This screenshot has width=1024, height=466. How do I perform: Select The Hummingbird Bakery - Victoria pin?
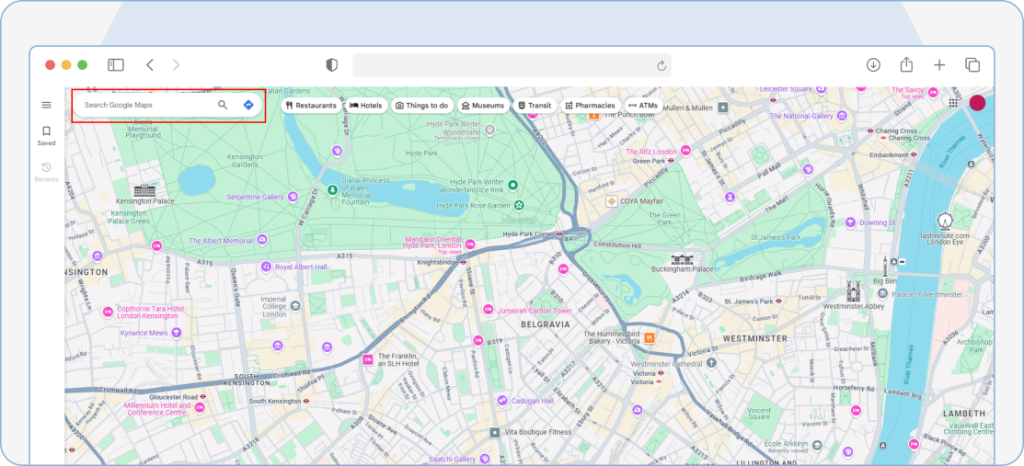(649, 337)
